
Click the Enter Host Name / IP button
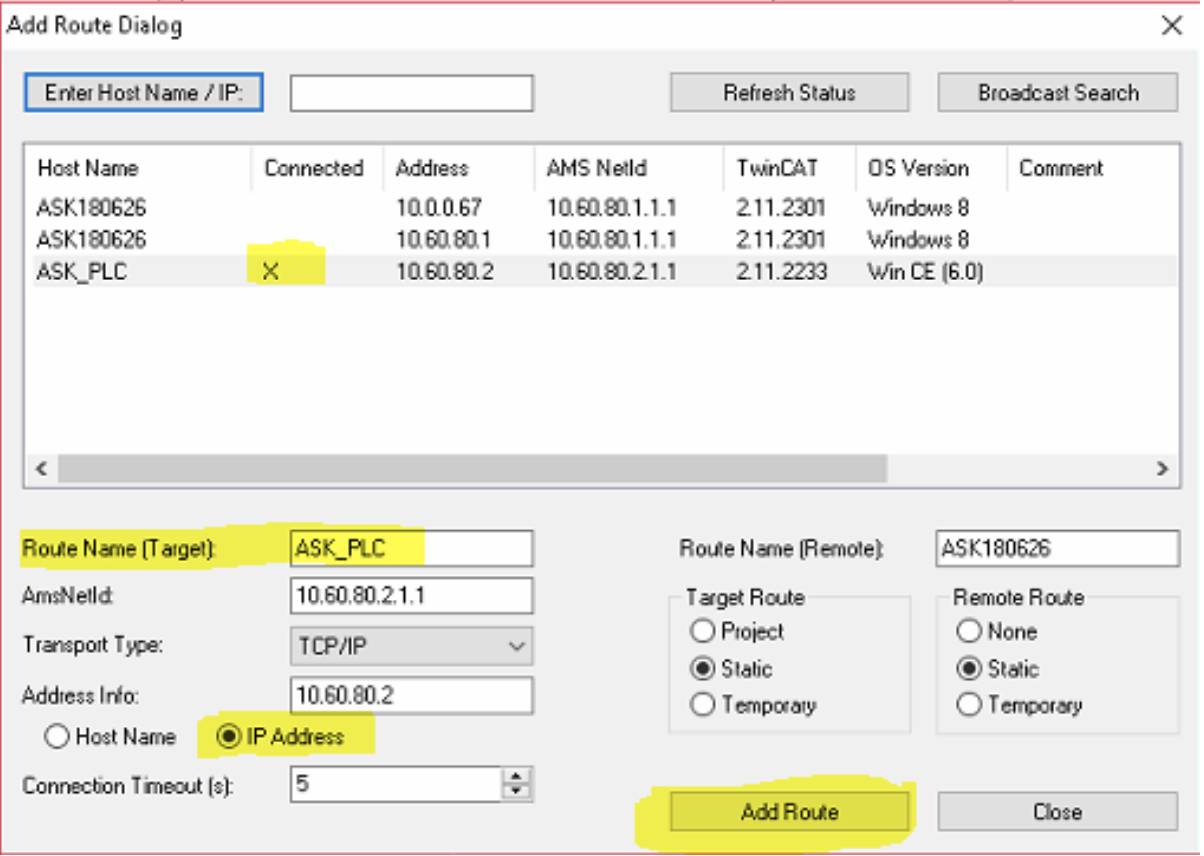coord(143,93)
